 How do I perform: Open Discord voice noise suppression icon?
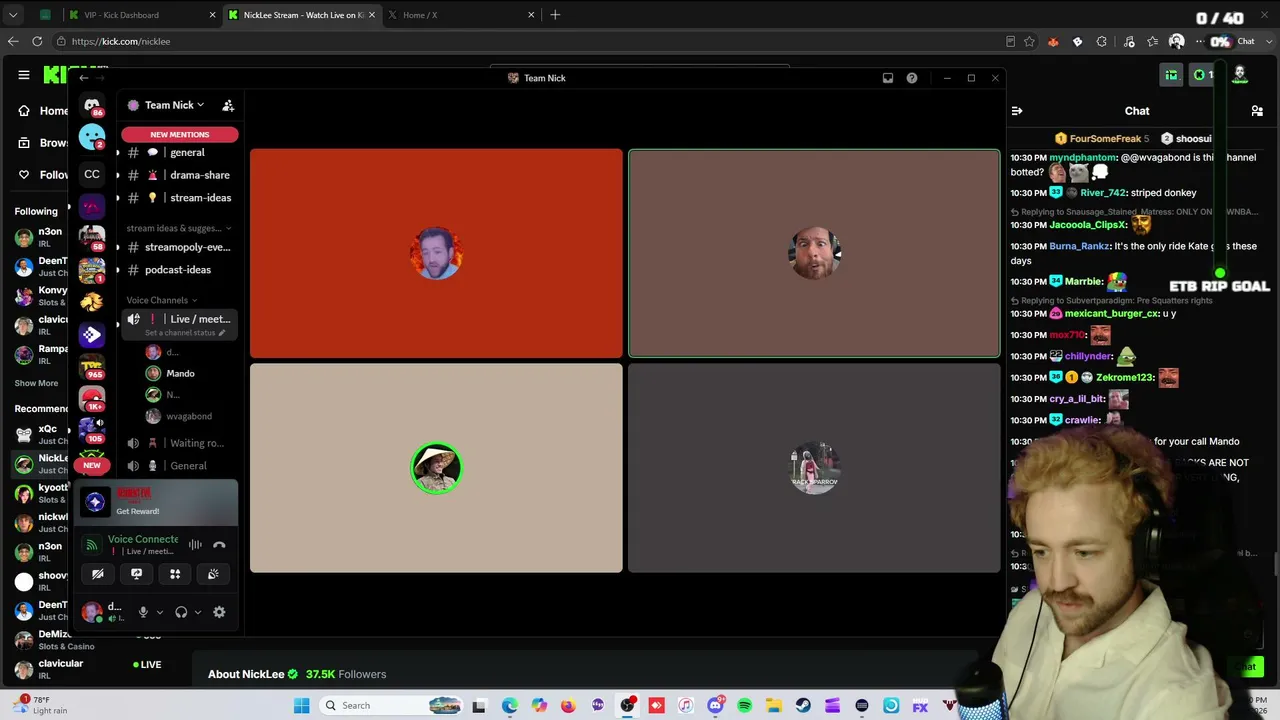coord(195,545)
